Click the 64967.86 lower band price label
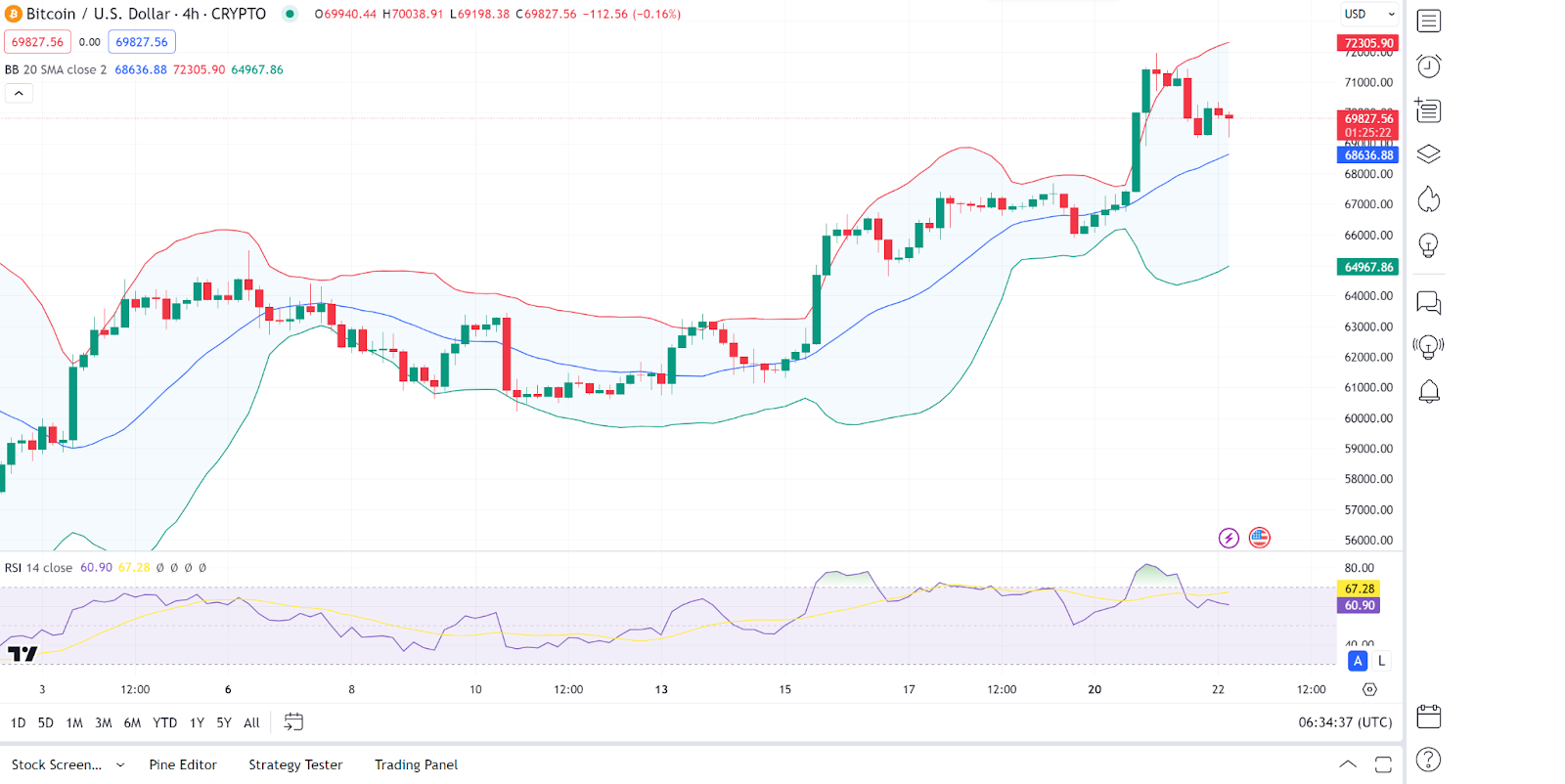Viewport: 1565px width, 784px height. point(1367,267)
